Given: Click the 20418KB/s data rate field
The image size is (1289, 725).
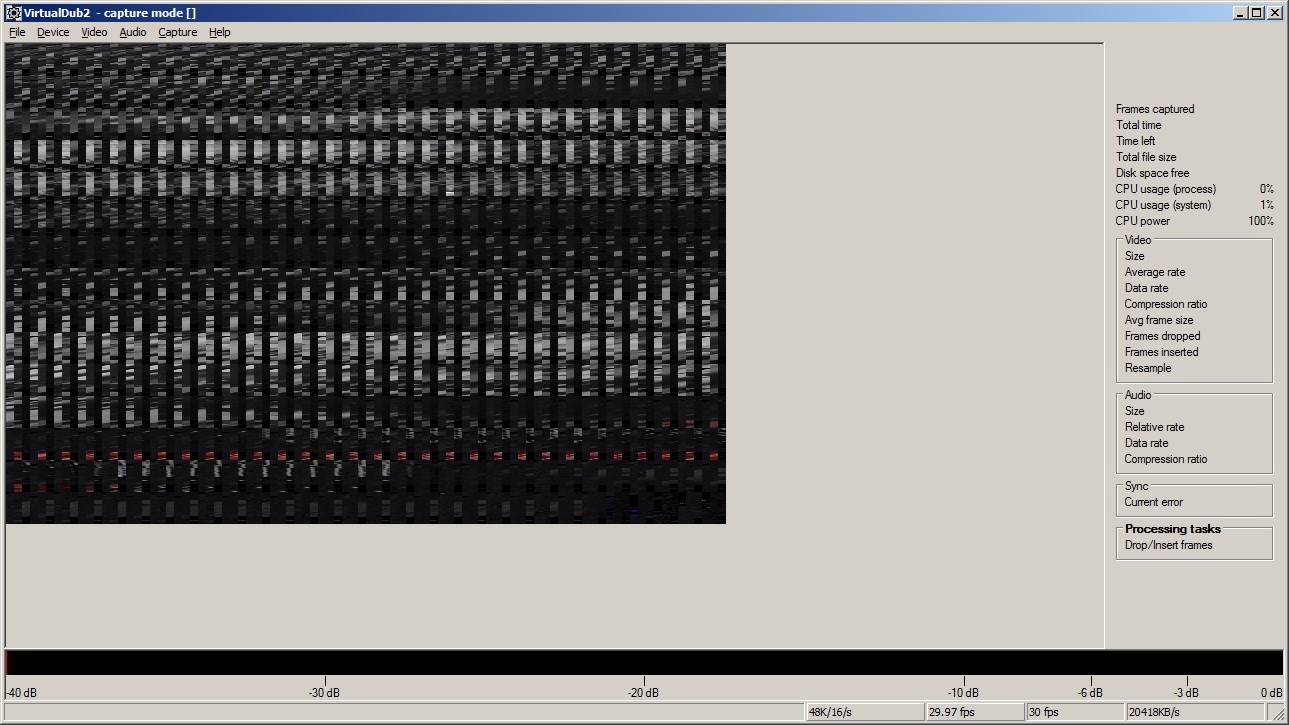Looking at the screenshot, I should pos(1195,712).
